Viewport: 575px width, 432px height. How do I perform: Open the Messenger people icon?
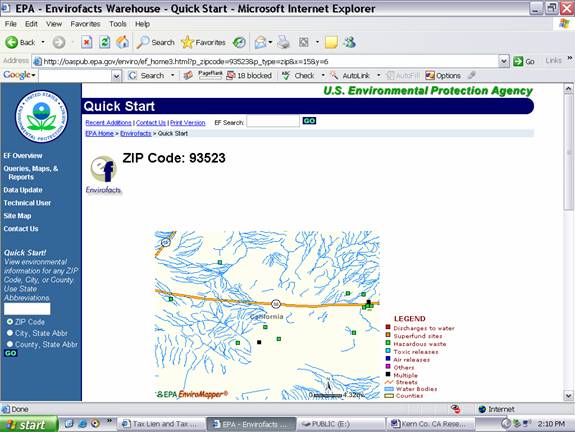[349, 43]
